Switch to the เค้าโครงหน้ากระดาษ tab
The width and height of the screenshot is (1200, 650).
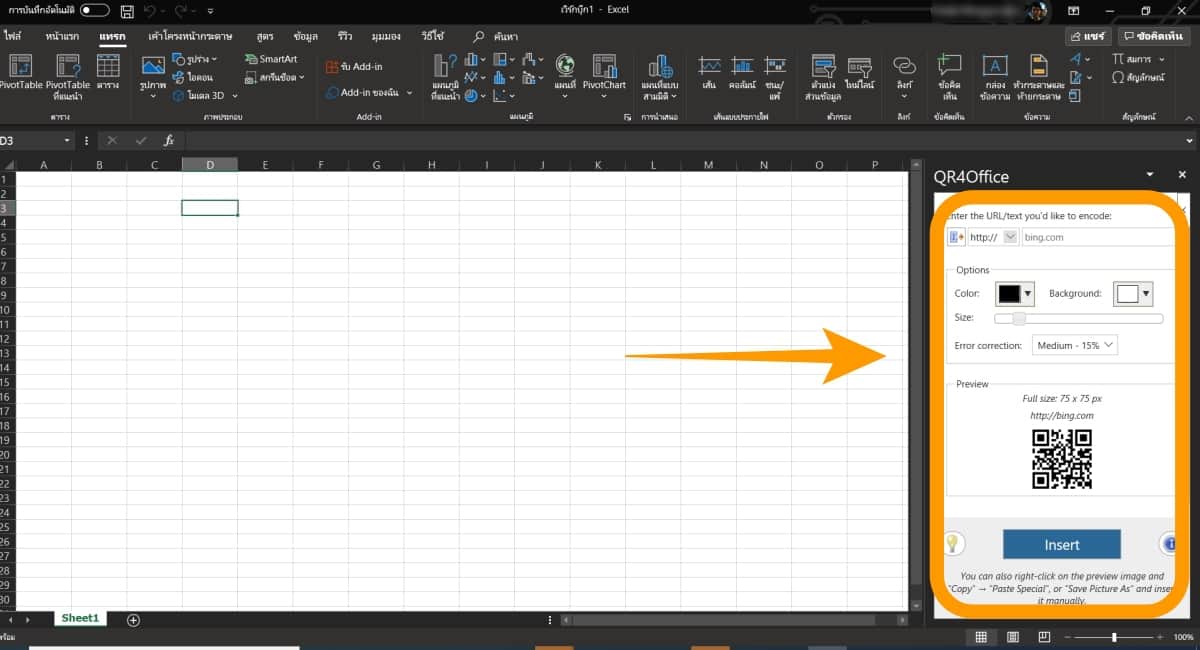point(192,36)
